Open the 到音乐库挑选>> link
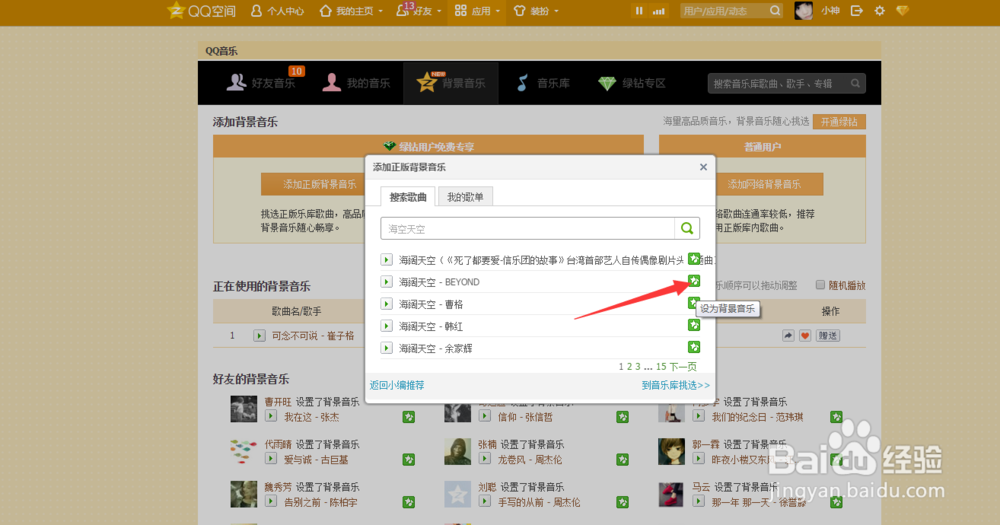The width and height of the screenshot is (1000, 525). (675, 385)
